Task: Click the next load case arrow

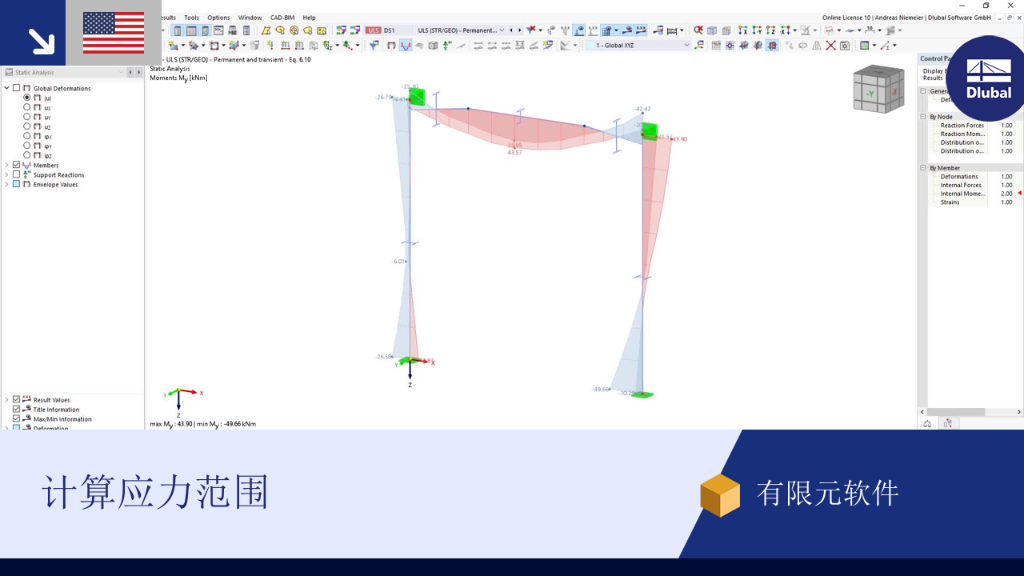Action: pyautogui.click(x=520, y=30)
